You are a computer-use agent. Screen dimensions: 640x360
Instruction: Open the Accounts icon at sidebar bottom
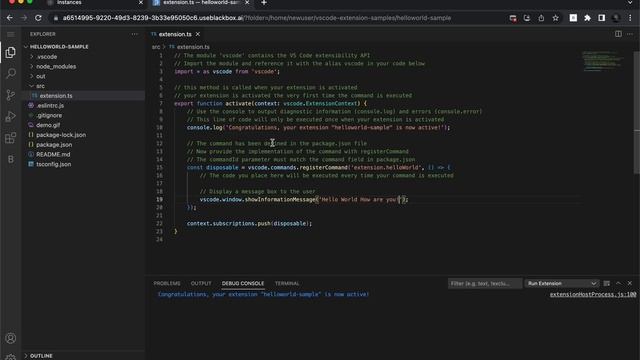pyautogui.click(x=11, y=338)
